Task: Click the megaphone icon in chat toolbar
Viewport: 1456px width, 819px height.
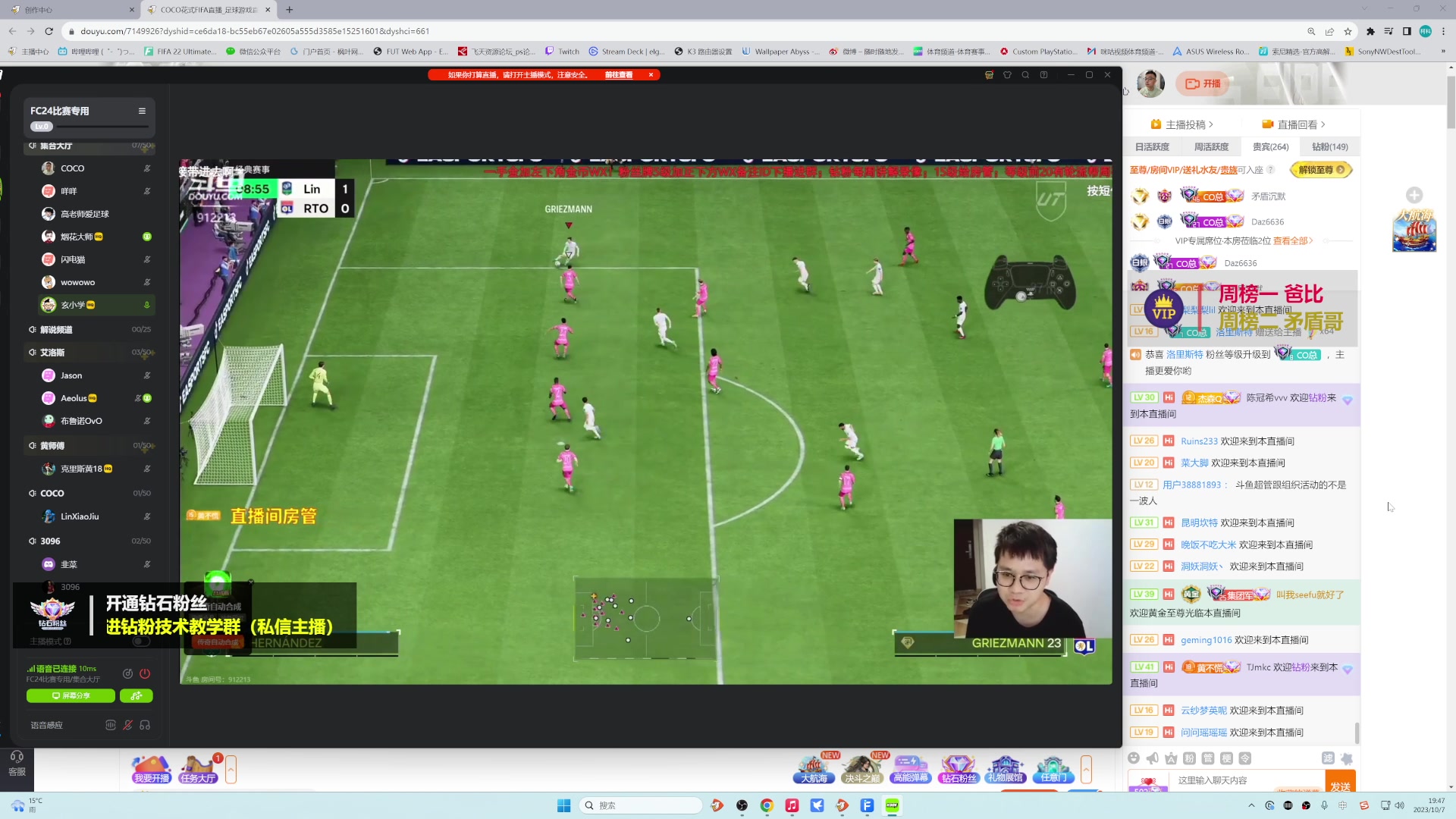Action: pyautogui.click(x=1152, y=758)
